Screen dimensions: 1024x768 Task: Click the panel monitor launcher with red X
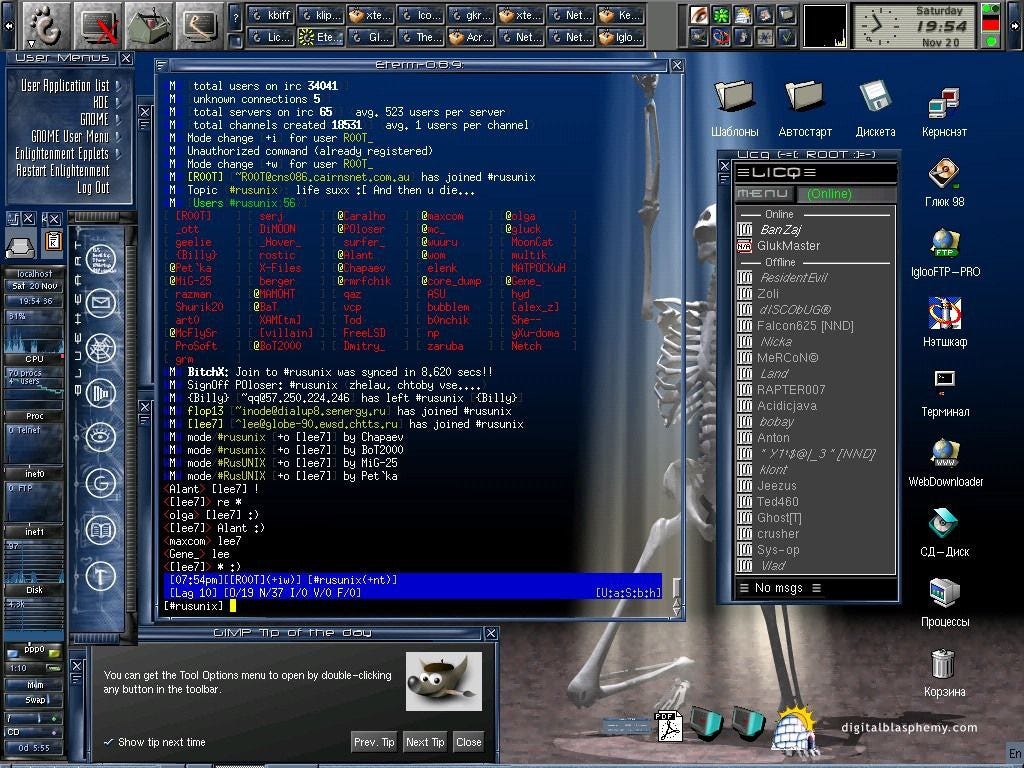98,25
